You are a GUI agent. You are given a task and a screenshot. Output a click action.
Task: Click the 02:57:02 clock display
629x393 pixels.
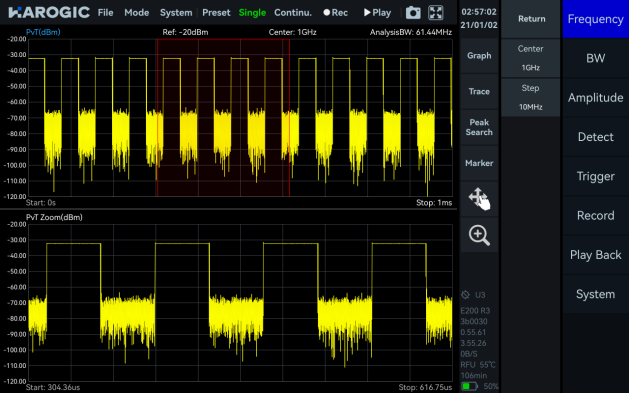479,12
